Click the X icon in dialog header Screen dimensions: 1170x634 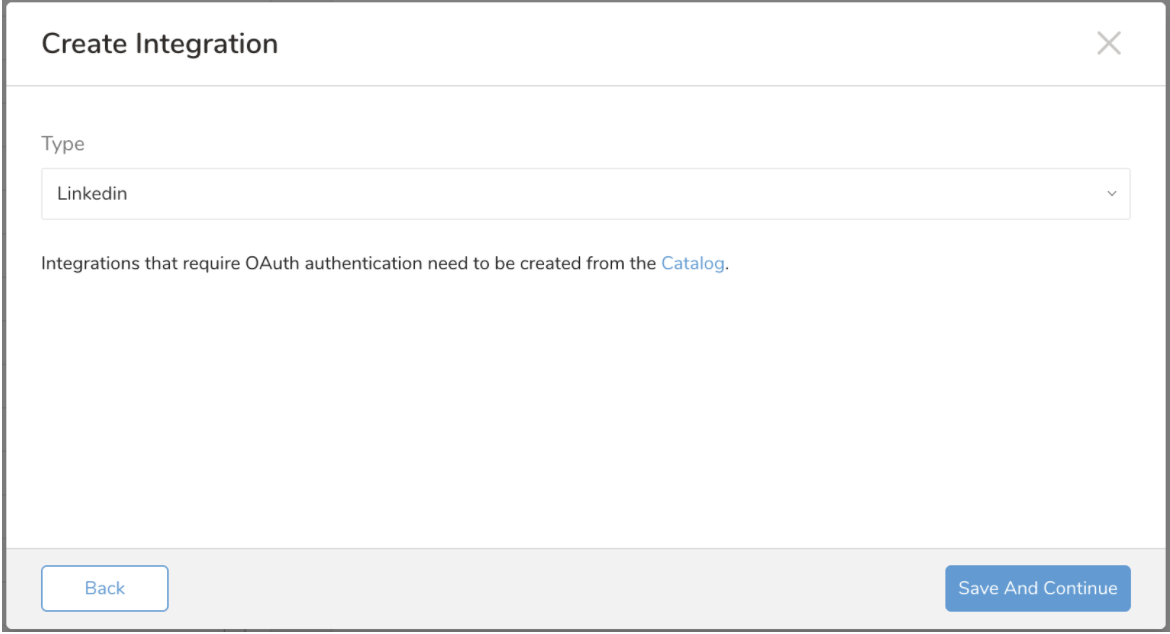point(1108,43)
